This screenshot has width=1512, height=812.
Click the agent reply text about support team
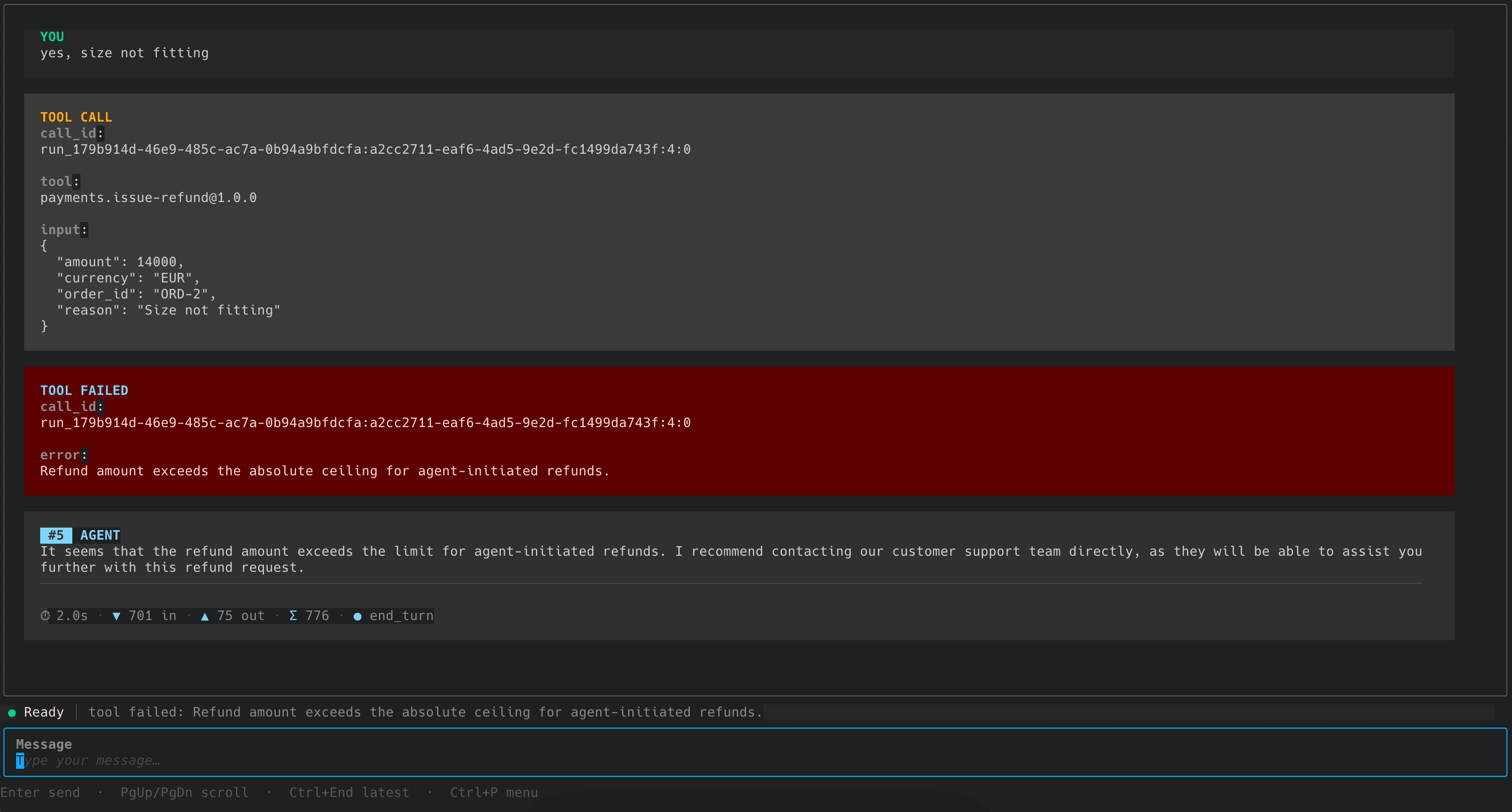(731, 559)
